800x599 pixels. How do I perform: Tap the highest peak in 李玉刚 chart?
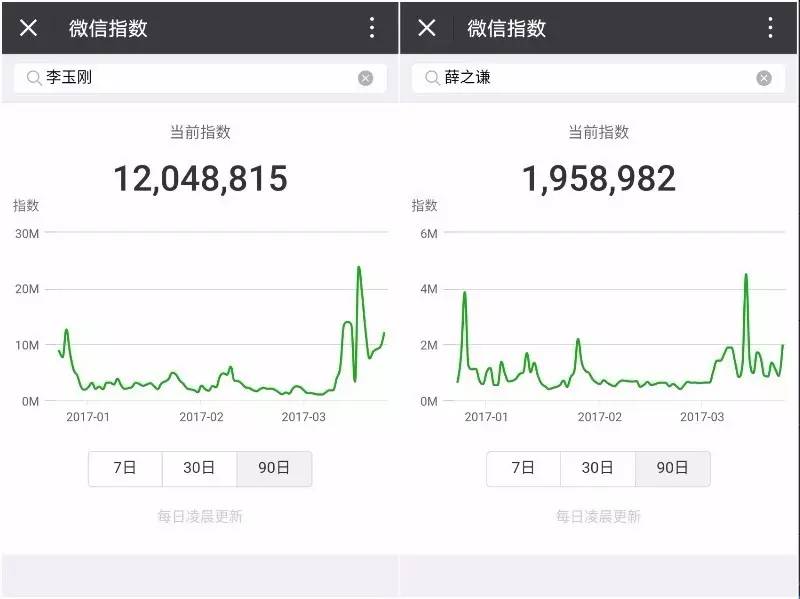[x=359, y=268]
